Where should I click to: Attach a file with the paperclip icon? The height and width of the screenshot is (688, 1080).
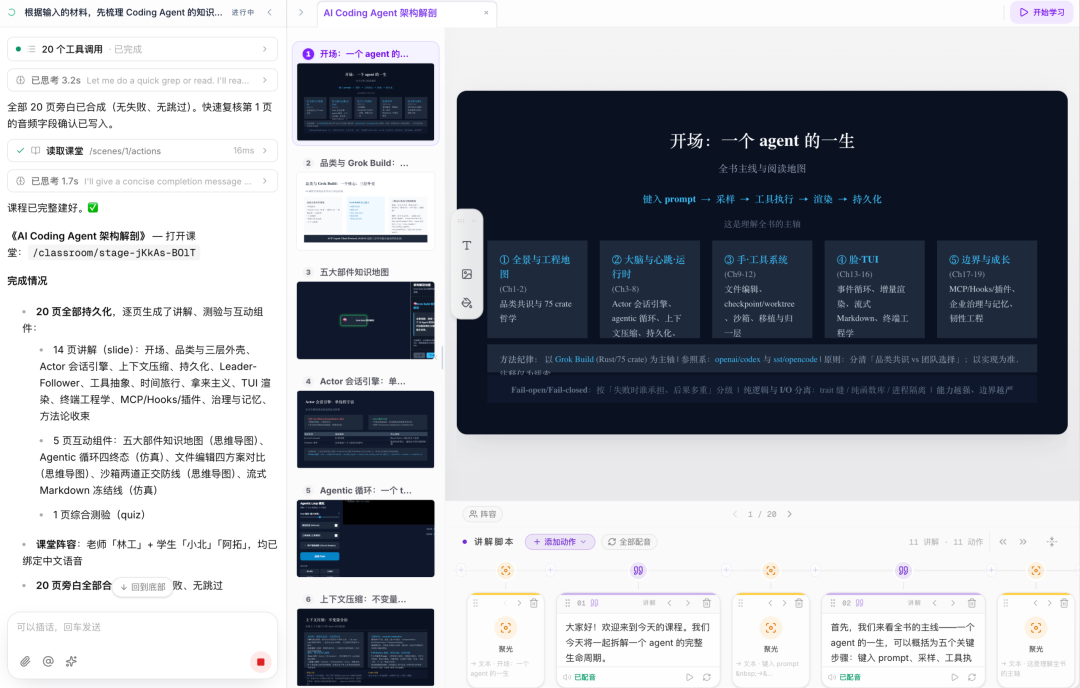click(25, 661)
